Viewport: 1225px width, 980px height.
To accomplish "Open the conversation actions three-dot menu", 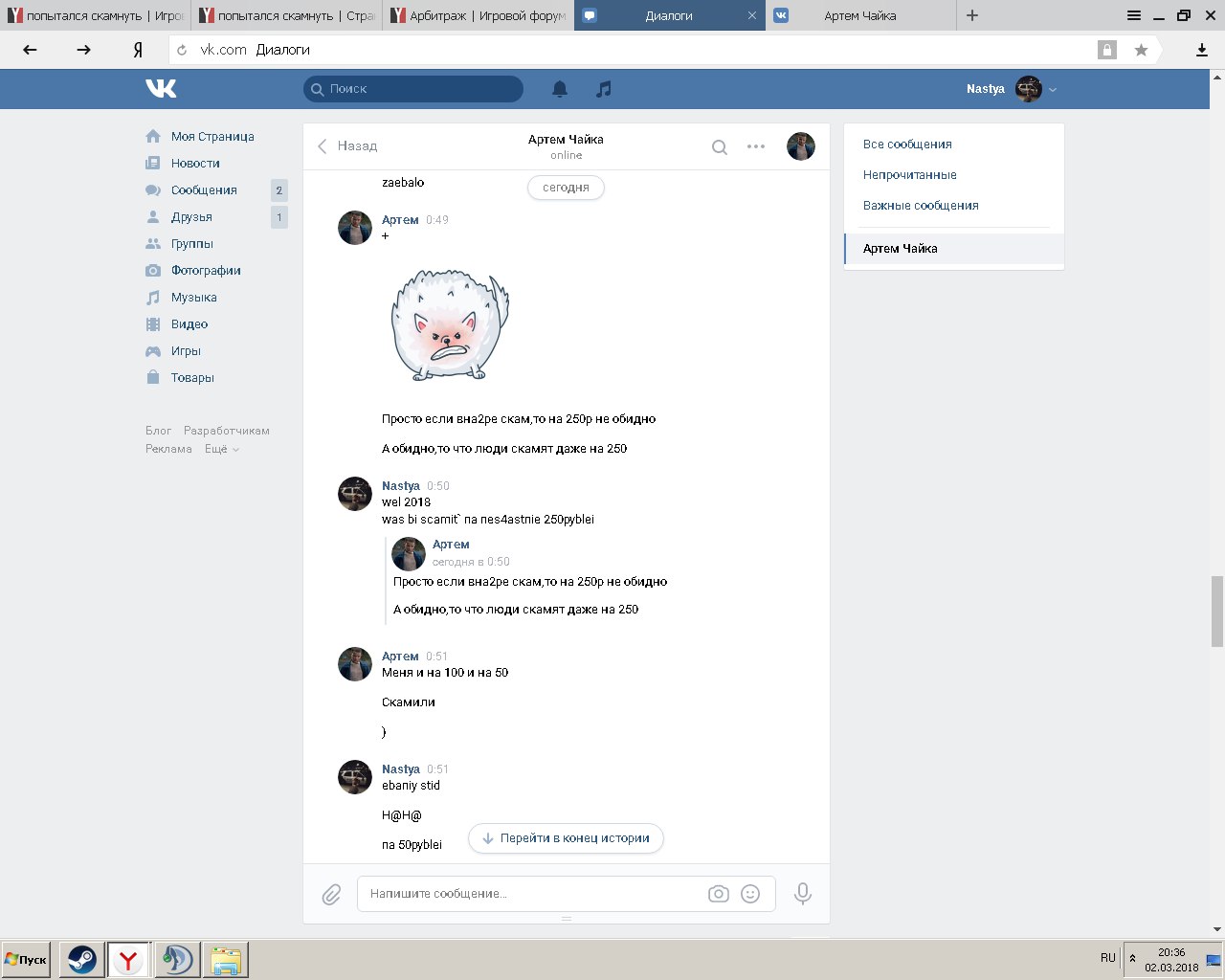I will point(756,146).
